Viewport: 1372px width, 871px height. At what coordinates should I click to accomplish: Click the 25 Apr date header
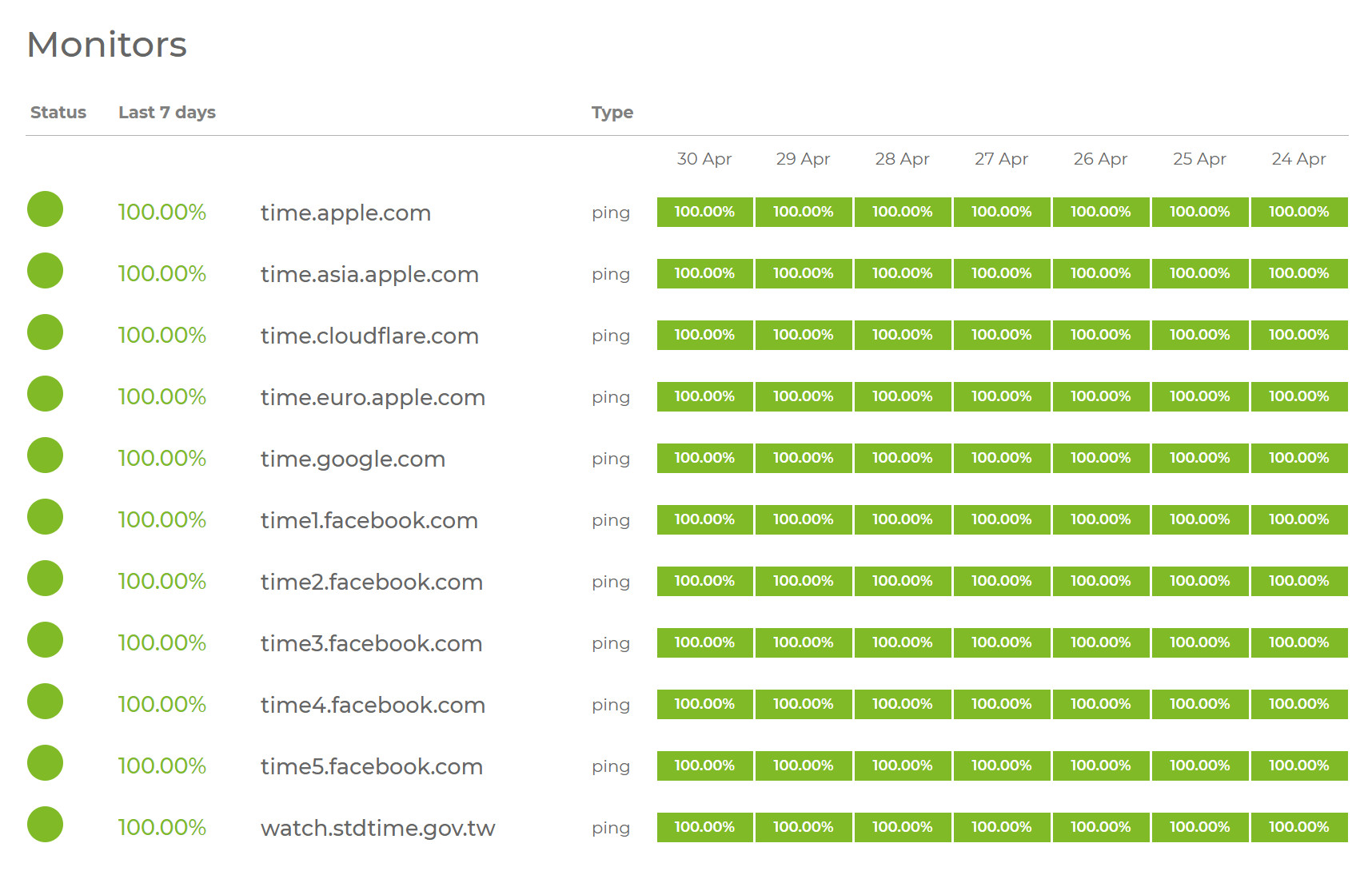click(1200, 159)
